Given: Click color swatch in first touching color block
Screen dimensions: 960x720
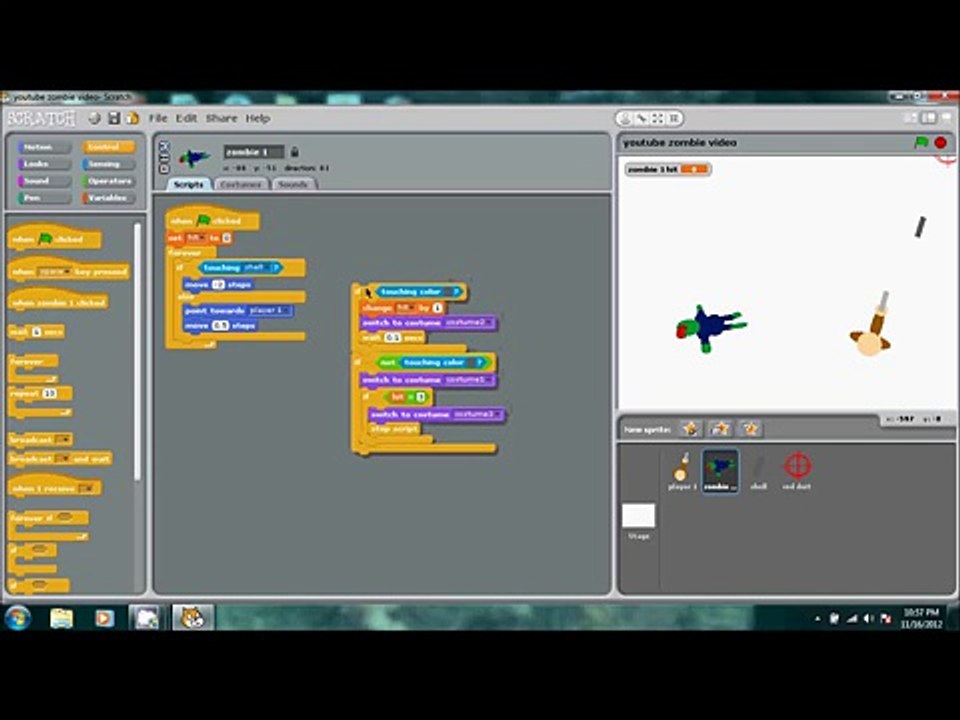Looking at the screenshot, I should point(451,292).
